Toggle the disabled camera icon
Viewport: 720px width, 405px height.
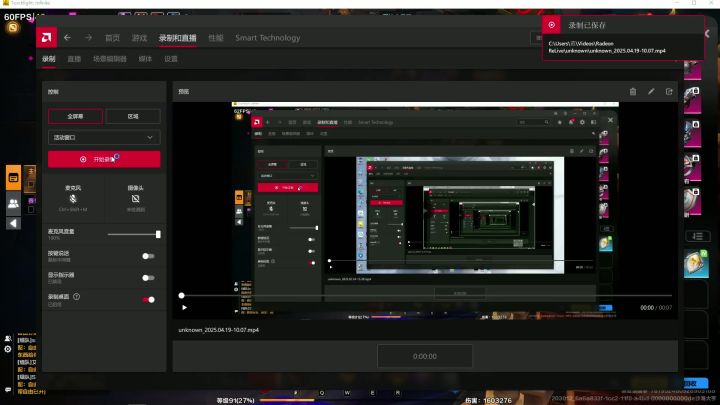(135, 199)
